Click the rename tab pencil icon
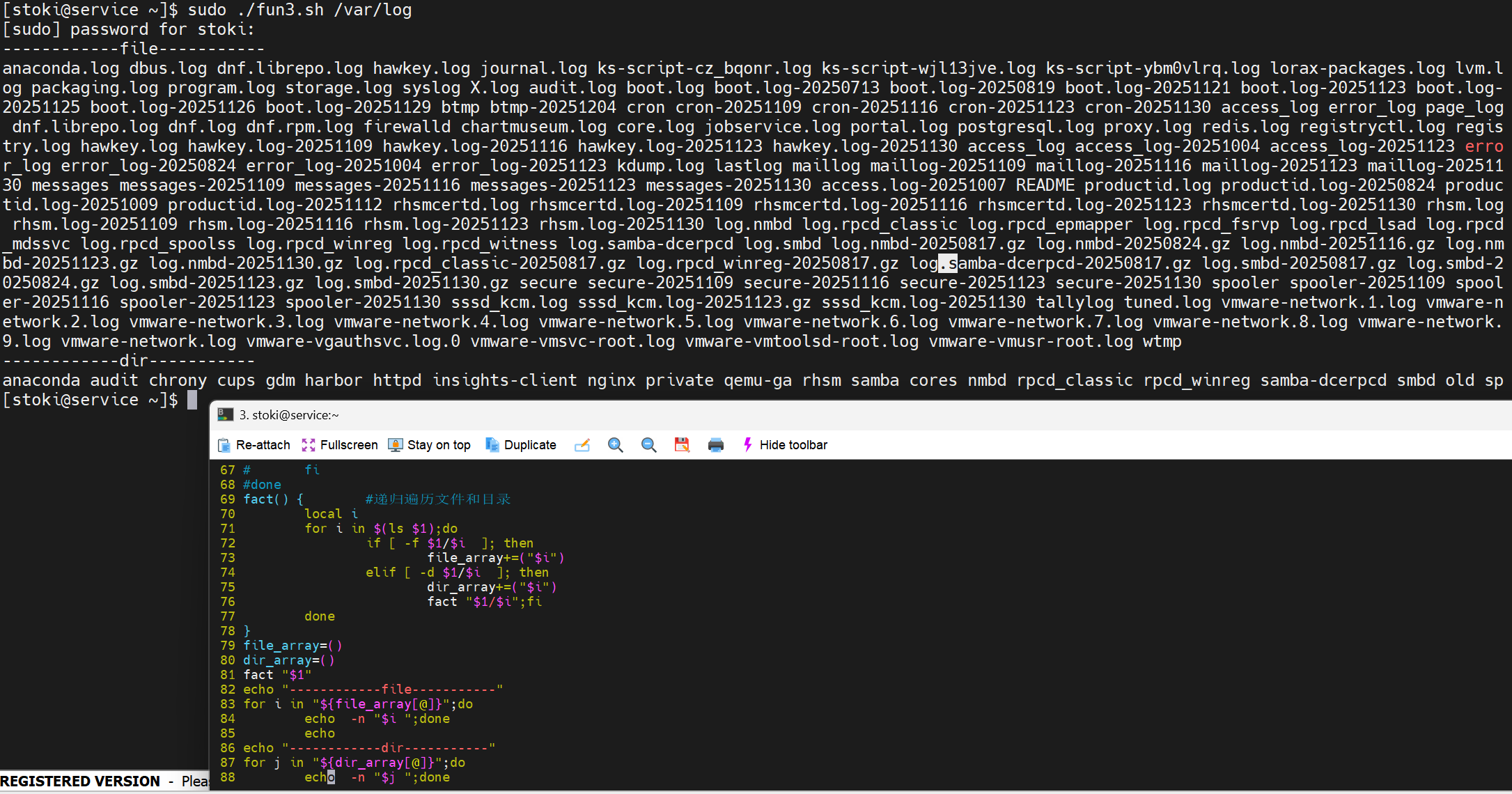This screenshot has height=794, width=1512. (582, 445)
